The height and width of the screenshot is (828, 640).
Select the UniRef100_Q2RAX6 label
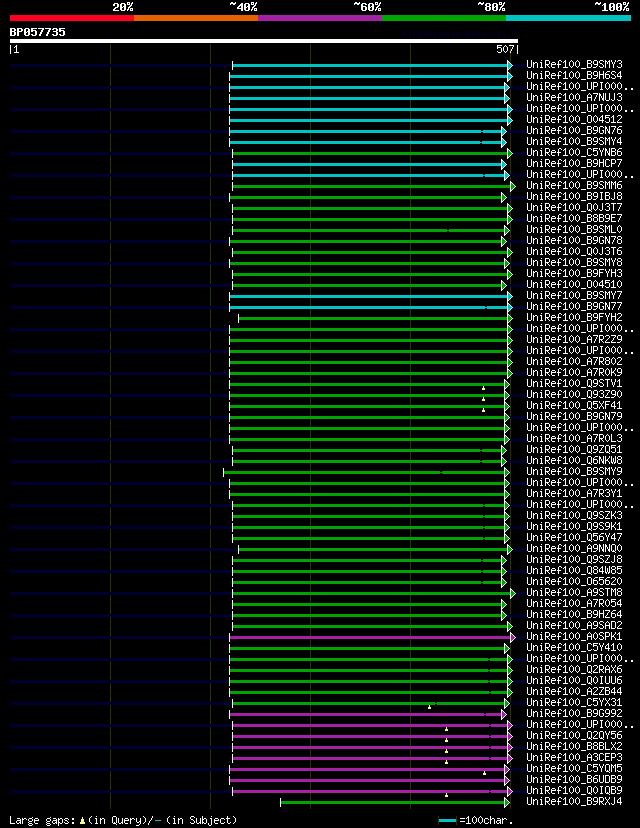[574, 669]
